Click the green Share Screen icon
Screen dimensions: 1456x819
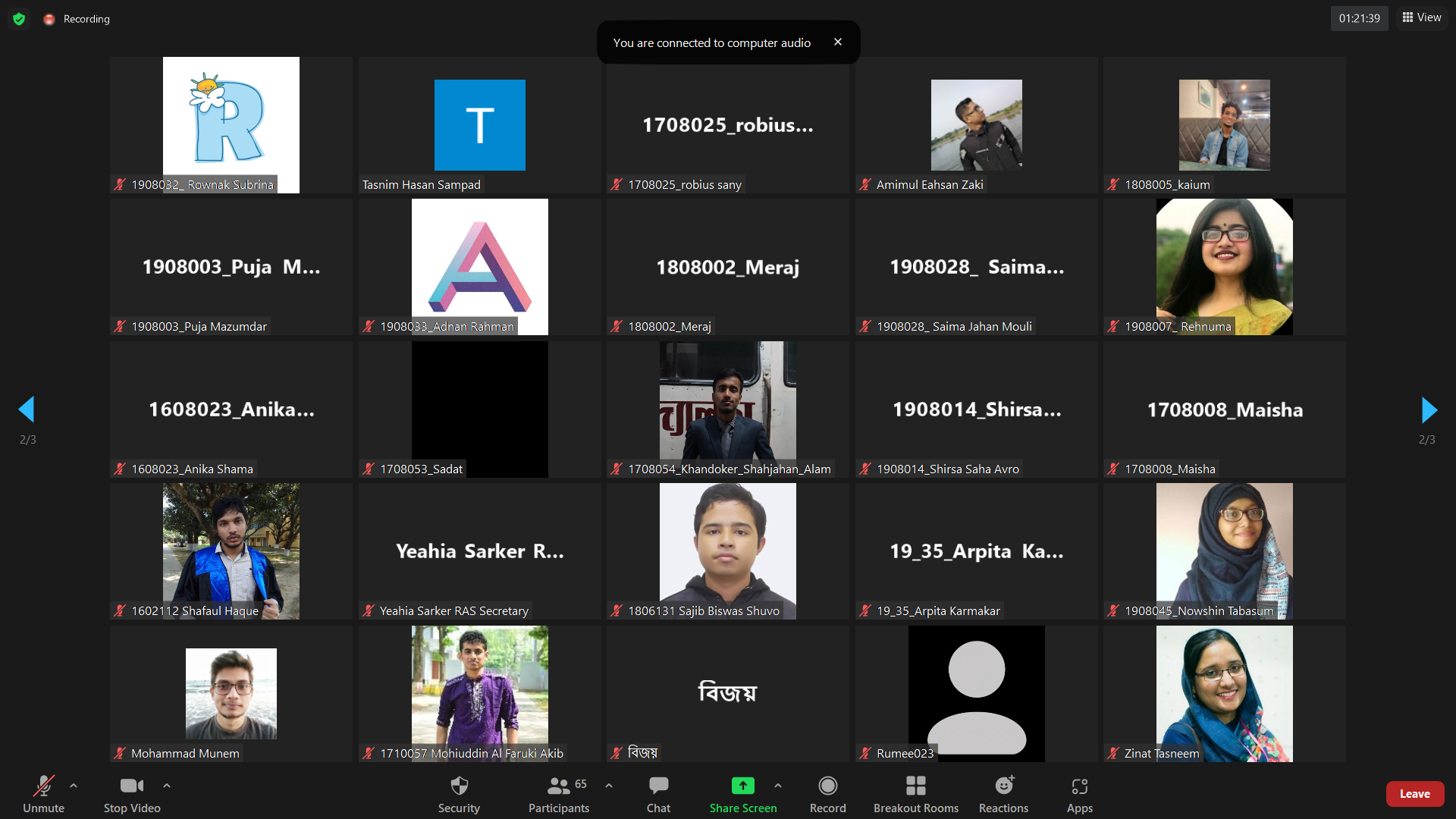point(742,786)
